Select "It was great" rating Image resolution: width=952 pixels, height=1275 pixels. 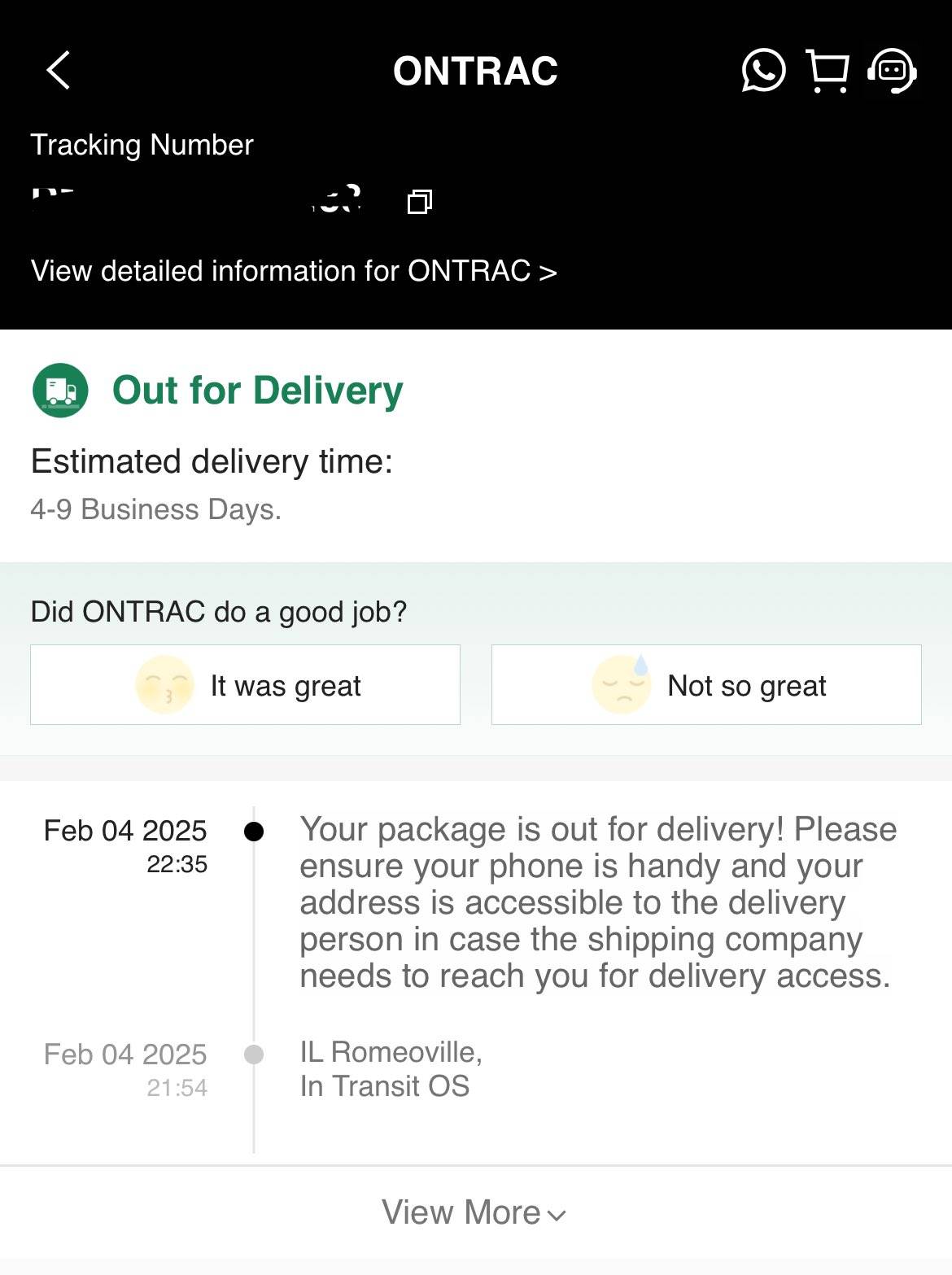click(285, 685)
